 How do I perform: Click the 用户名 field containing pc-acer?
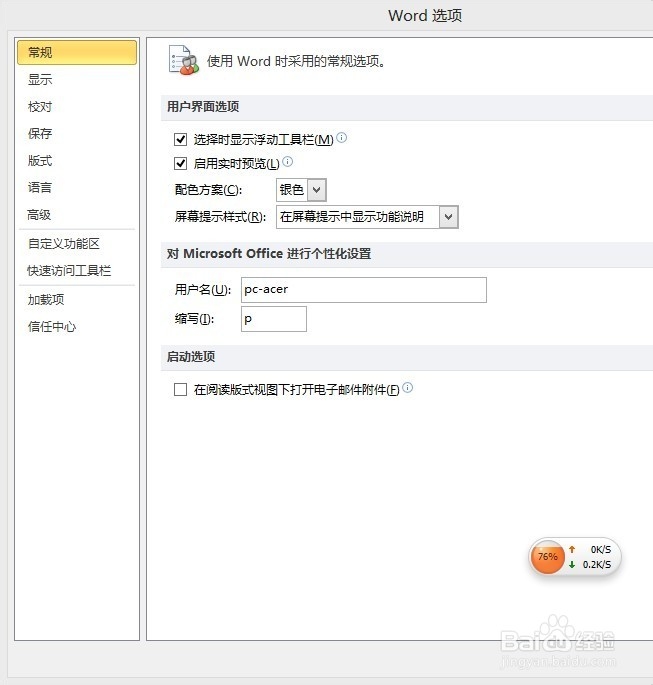(x=364, y=290)
